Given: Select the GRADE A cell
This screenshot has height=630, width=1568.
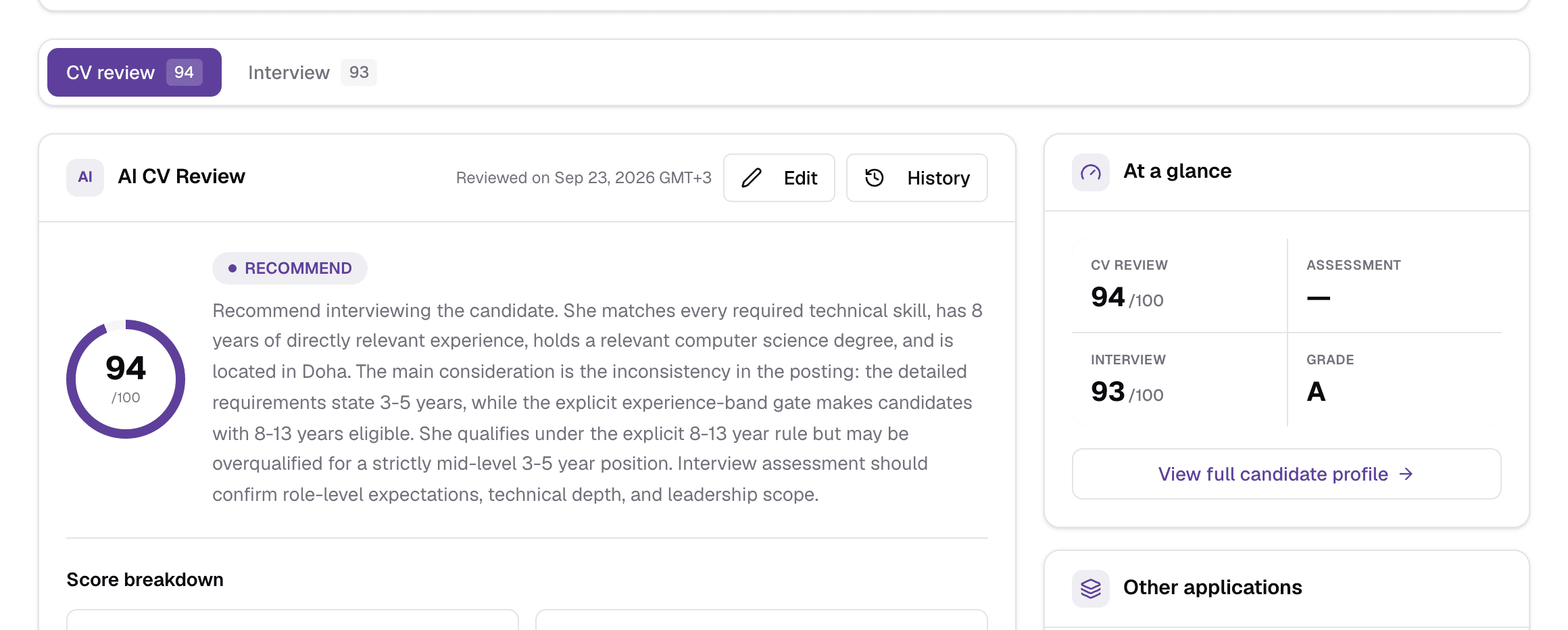Looking at the screenshot, I should tap(1395, 380).
